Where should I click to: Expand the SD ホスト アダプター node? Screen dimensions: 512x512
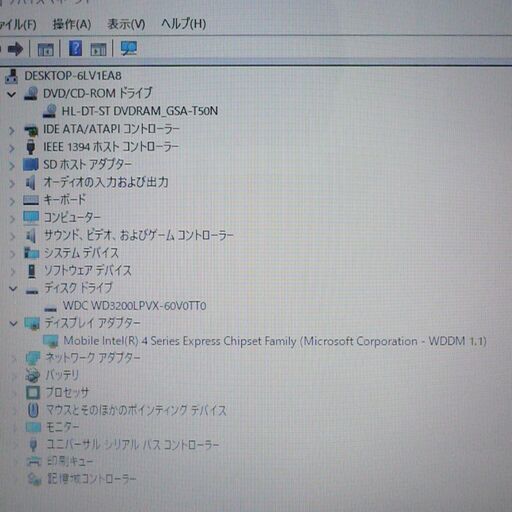coord(12,165)
